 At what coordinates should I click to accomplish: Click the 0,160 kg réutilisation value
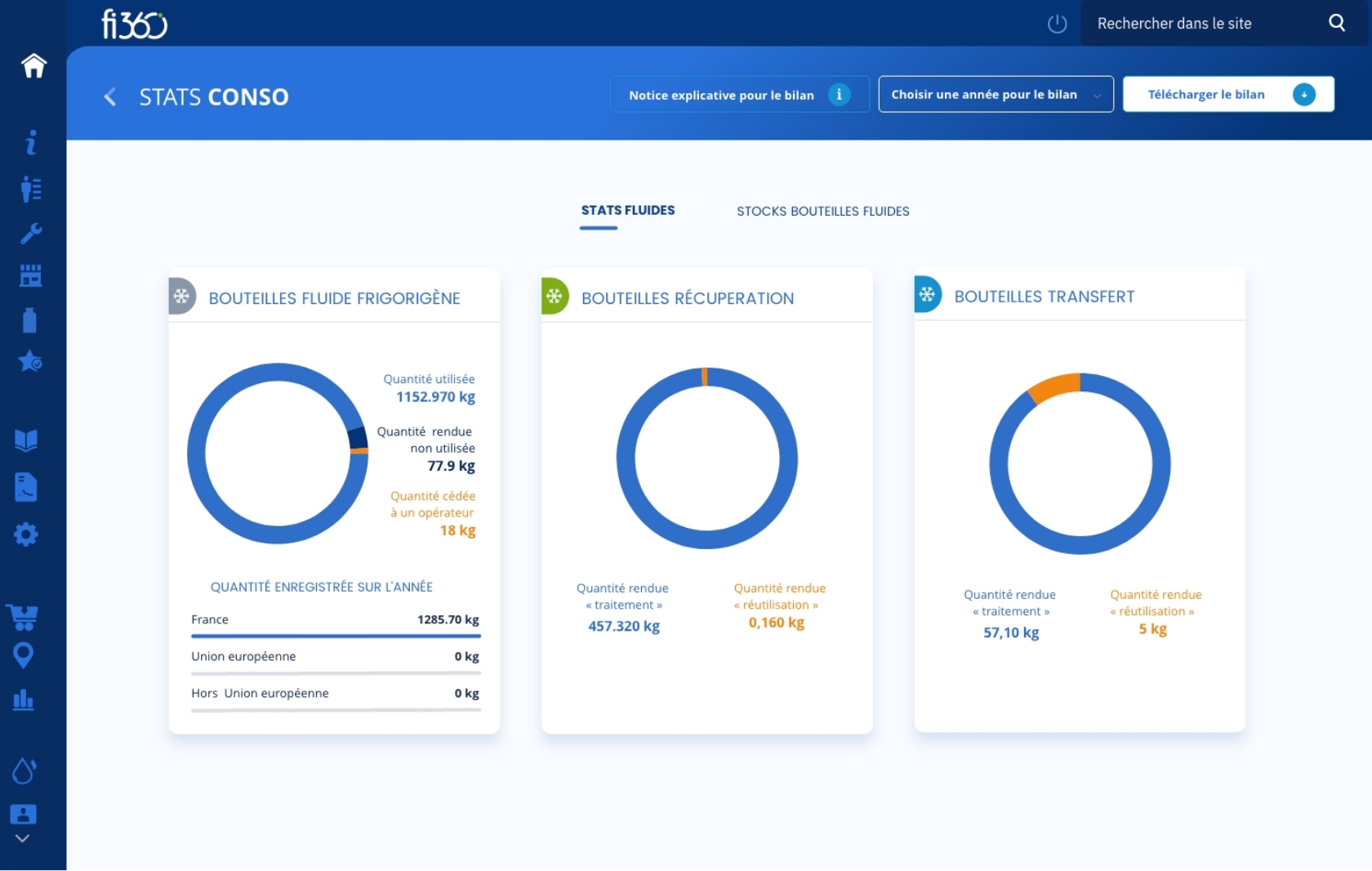pos(777,623)
